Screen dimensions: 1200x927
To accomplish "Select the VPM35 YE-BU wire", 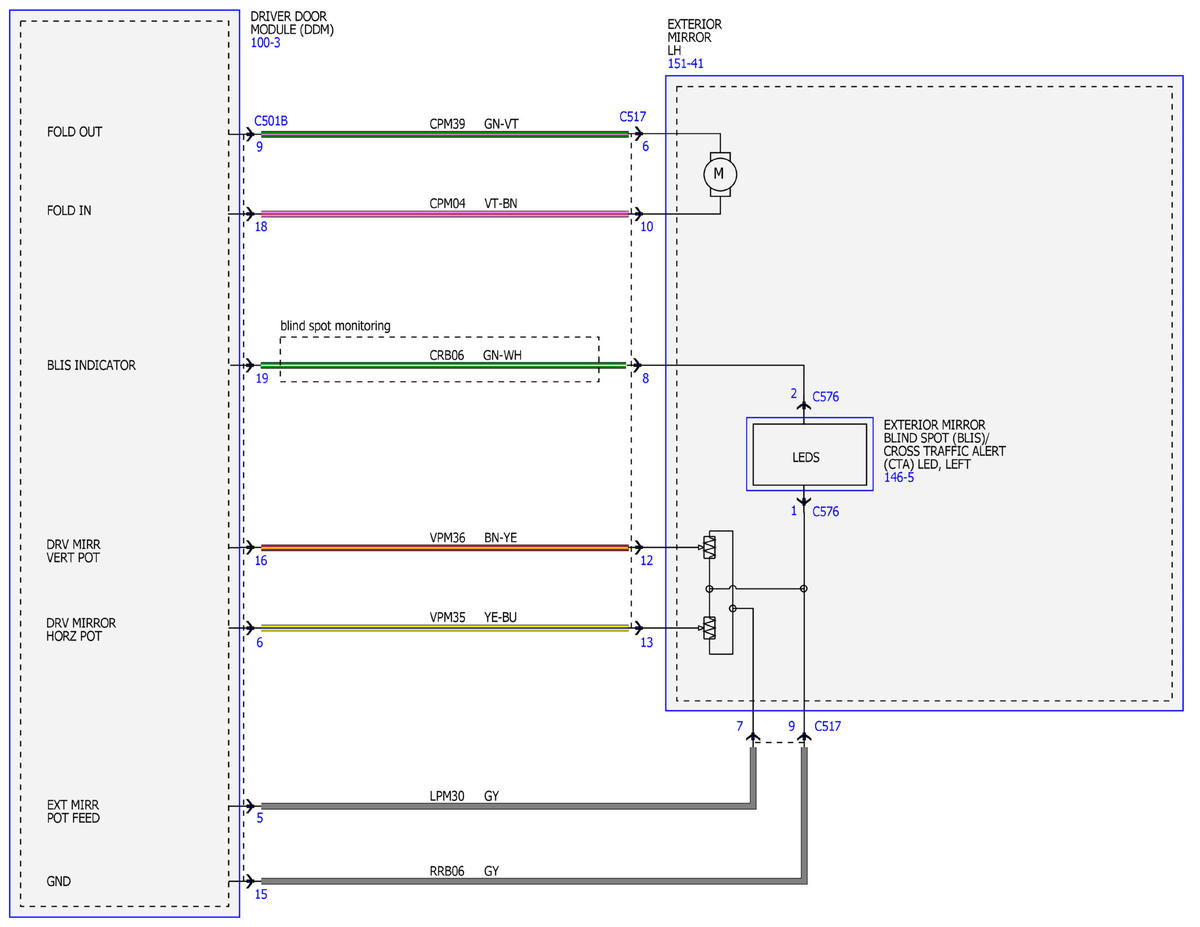I will coord(444,628).
